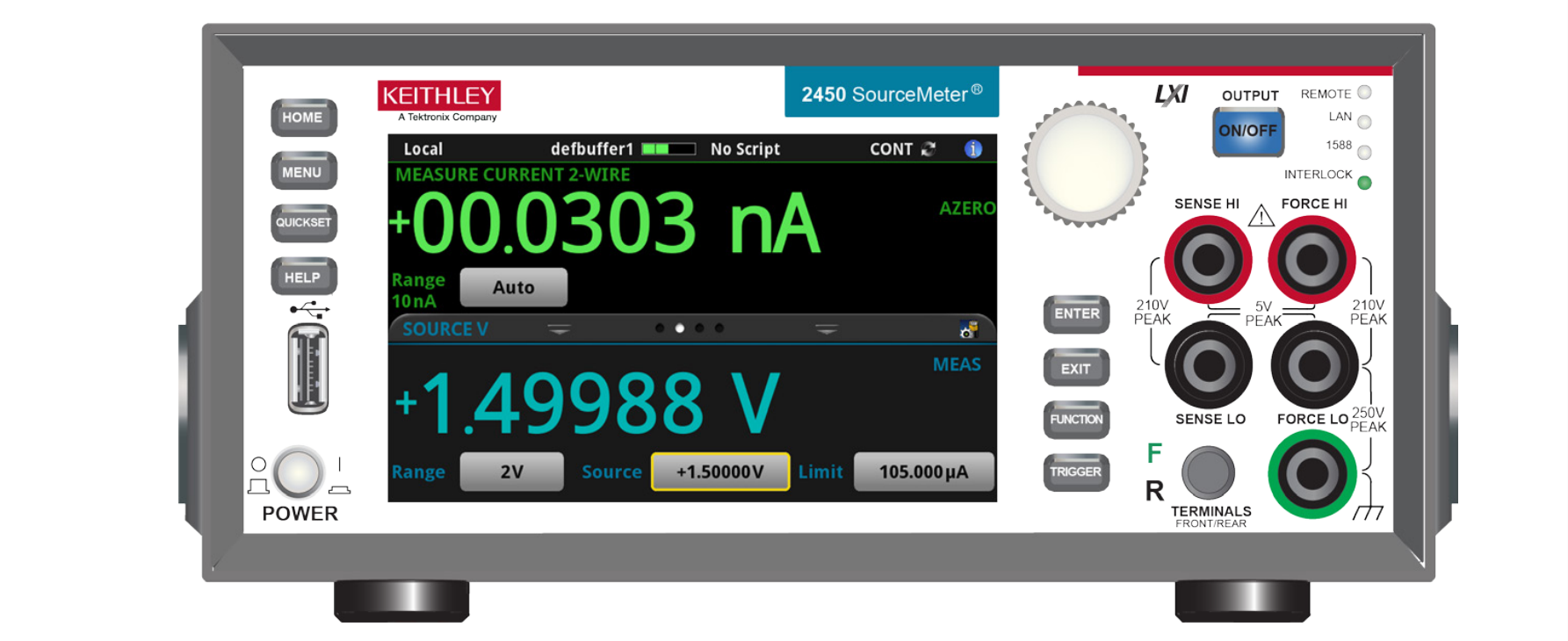Open the measure Range Auto selector
This screenshot has width=1568, height=641.
tap(513, 287)
